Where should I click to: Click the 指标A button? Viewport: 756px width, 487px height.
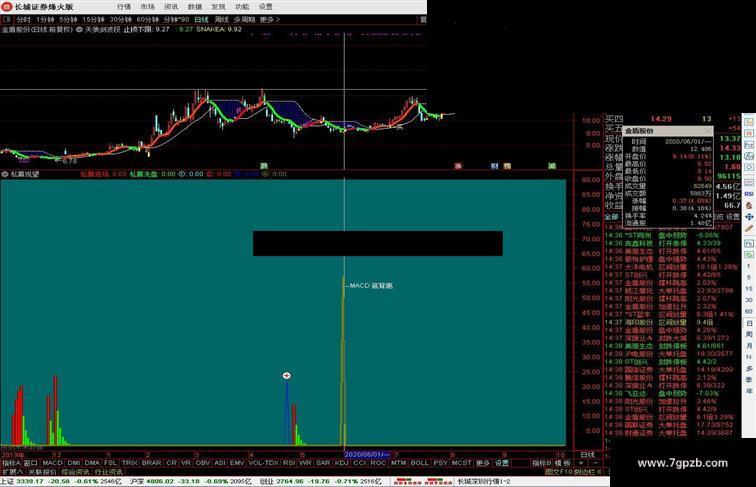point(11,462)
